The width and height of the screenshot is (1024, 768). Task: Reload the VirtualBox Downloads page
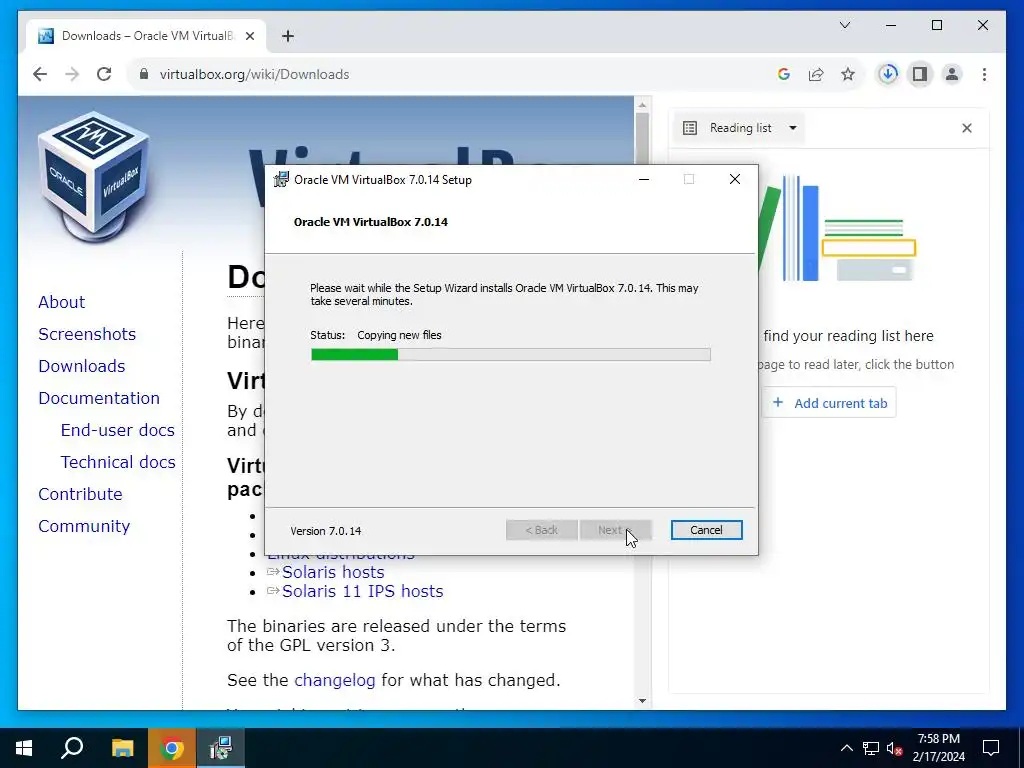pos(104,74)
